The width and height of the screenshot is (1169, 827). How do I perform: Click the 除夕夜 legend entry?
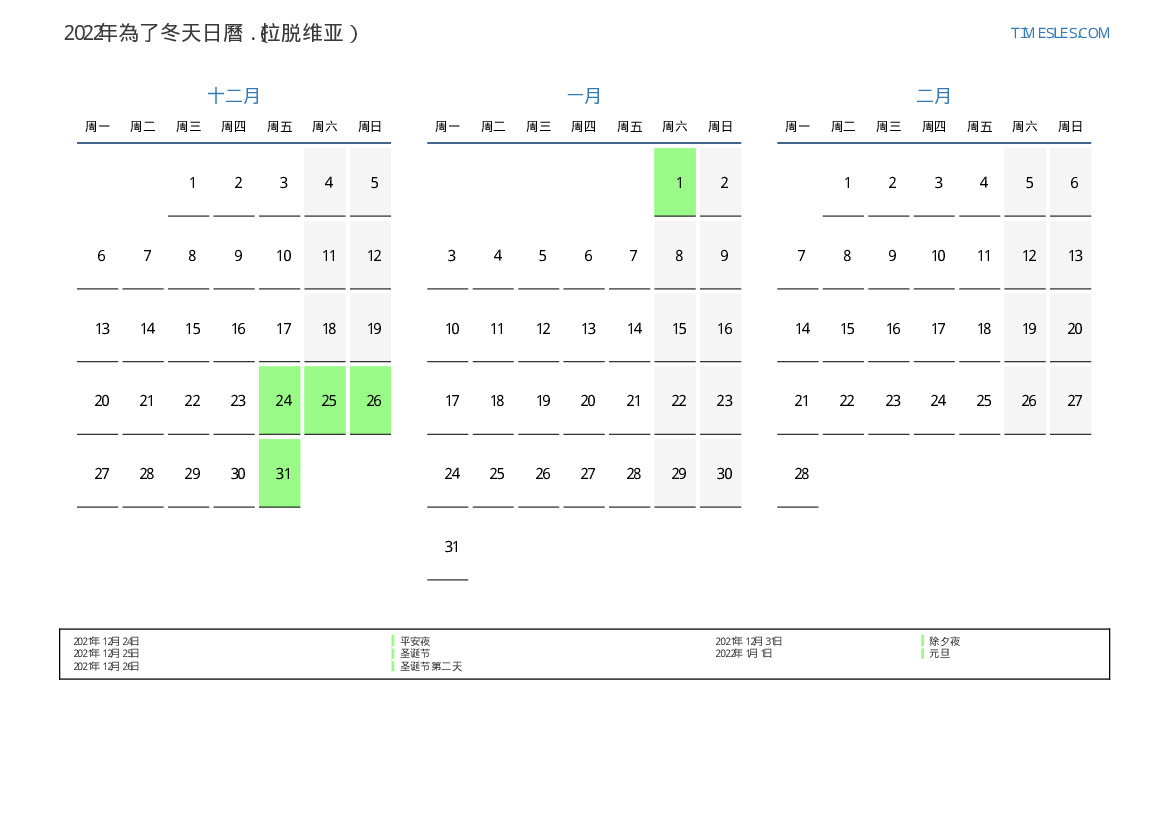pyautogui.click(x=944, y=641)
